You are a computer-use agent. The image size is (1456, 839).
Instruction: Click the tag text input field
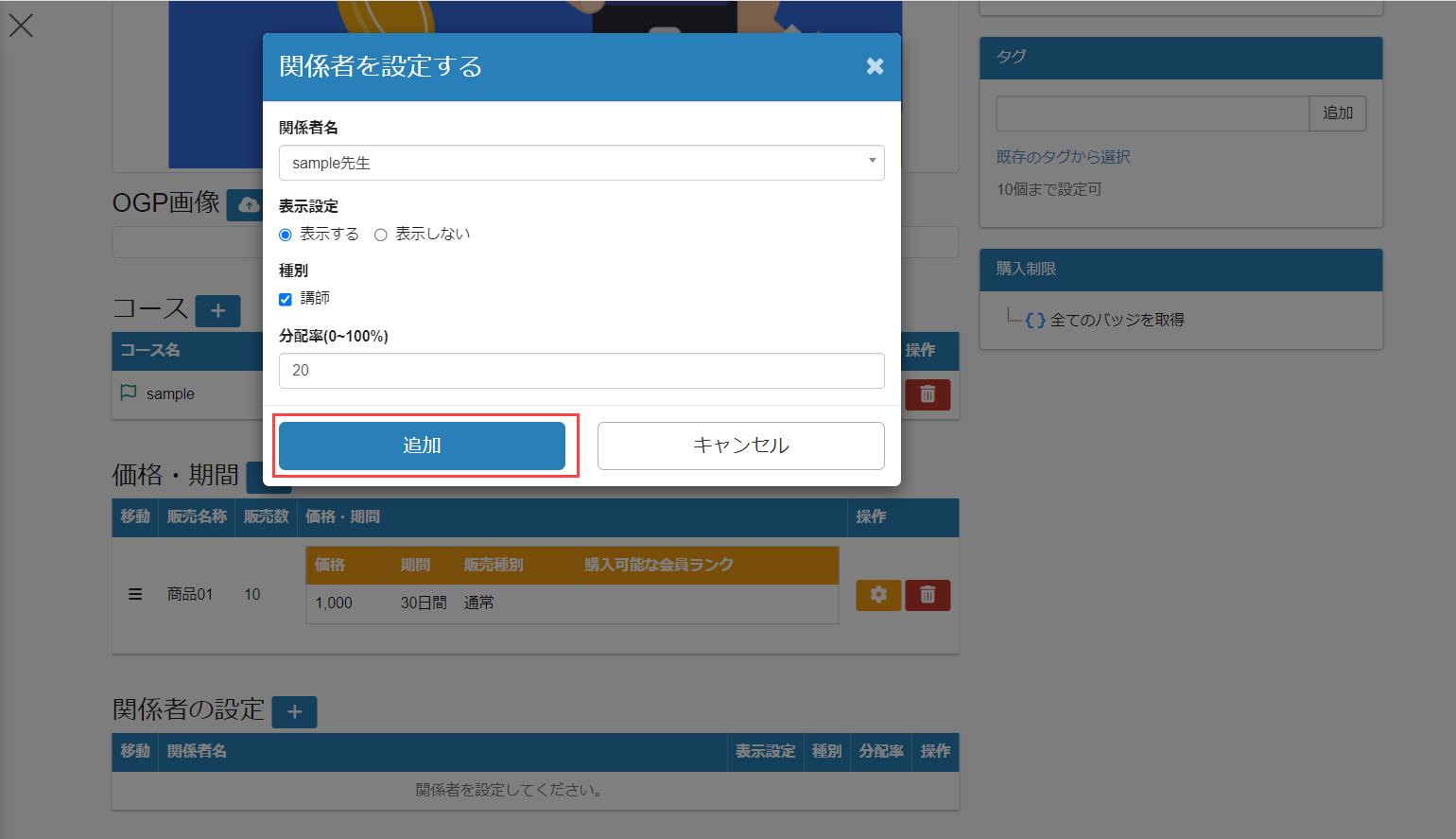(x=1152, y=114)
